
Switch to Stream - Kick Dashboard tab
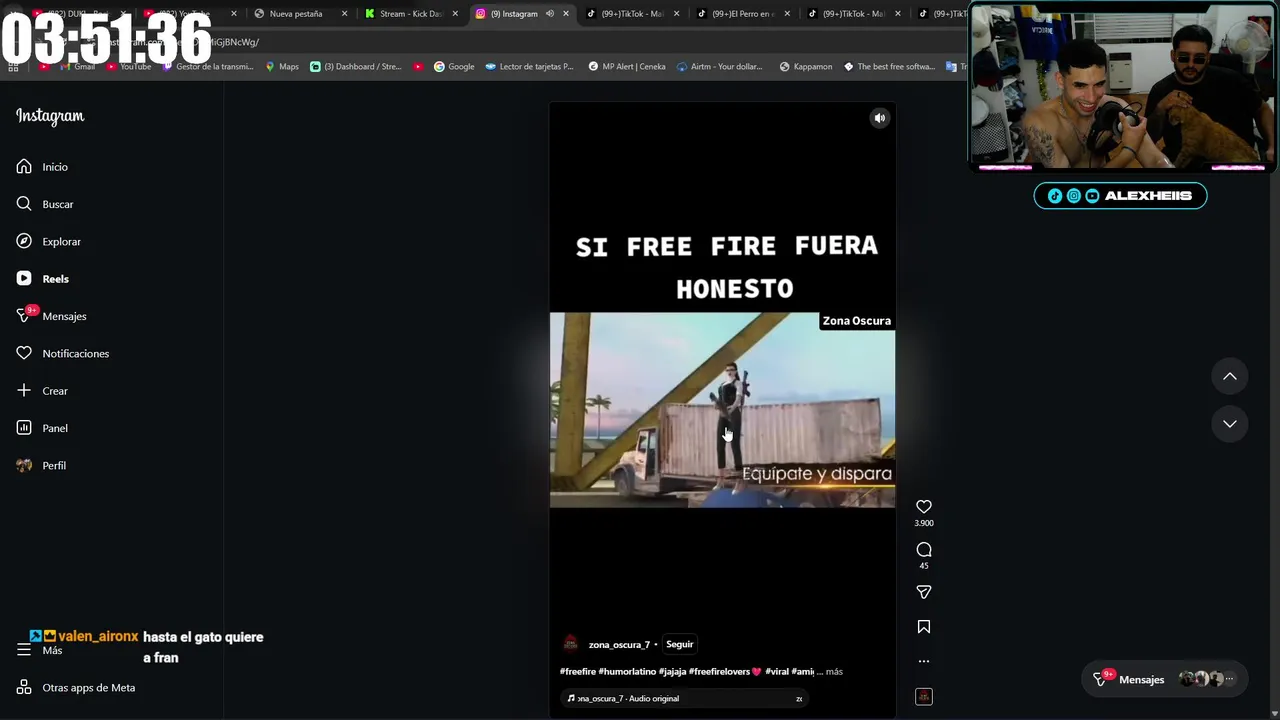[410, 14]
